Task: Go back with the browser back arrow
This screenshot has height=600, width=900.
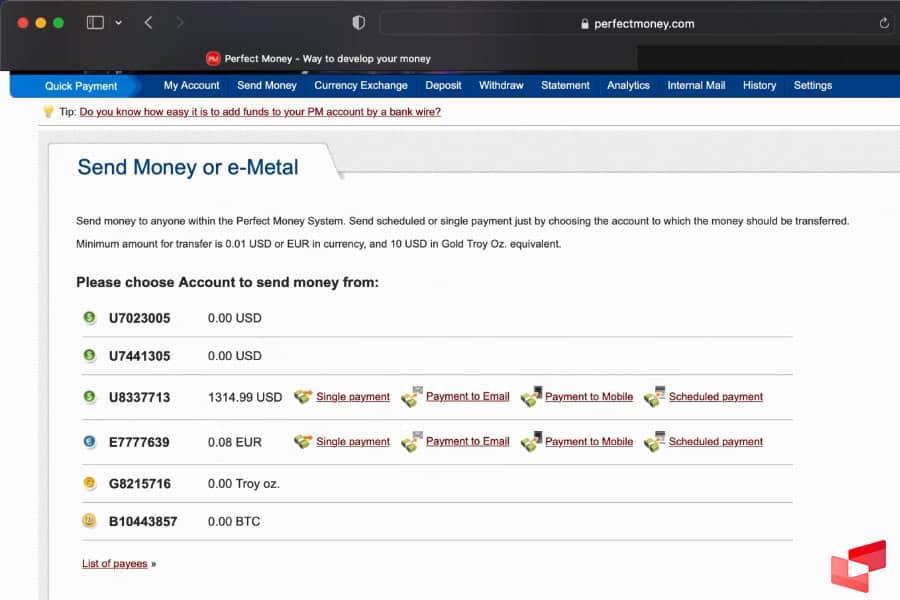Action: point(148,22)
